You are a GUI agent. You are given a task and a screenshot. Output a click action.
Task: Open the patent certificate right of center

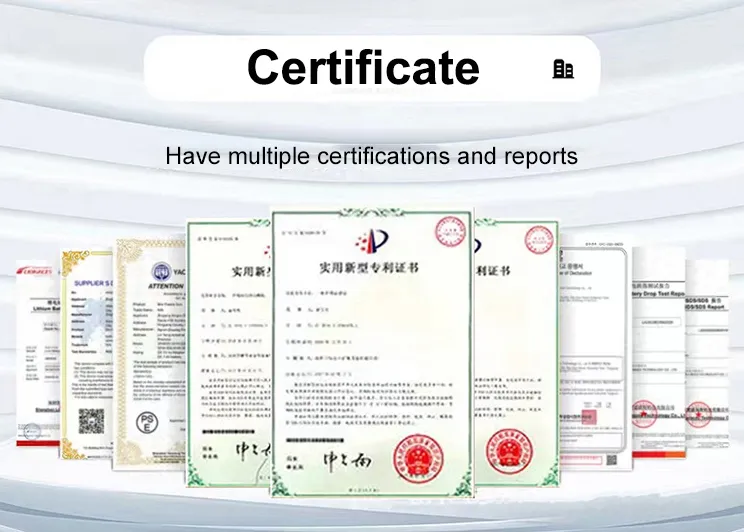[x=516, y=352]
